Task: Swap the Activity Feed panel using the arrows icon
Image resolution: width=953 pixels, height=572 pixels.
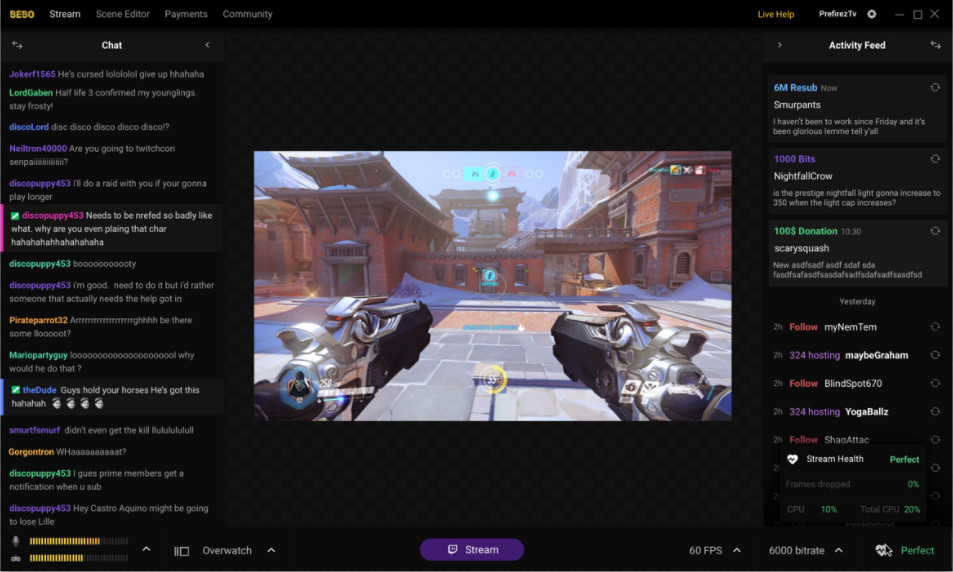Action: 935,45
